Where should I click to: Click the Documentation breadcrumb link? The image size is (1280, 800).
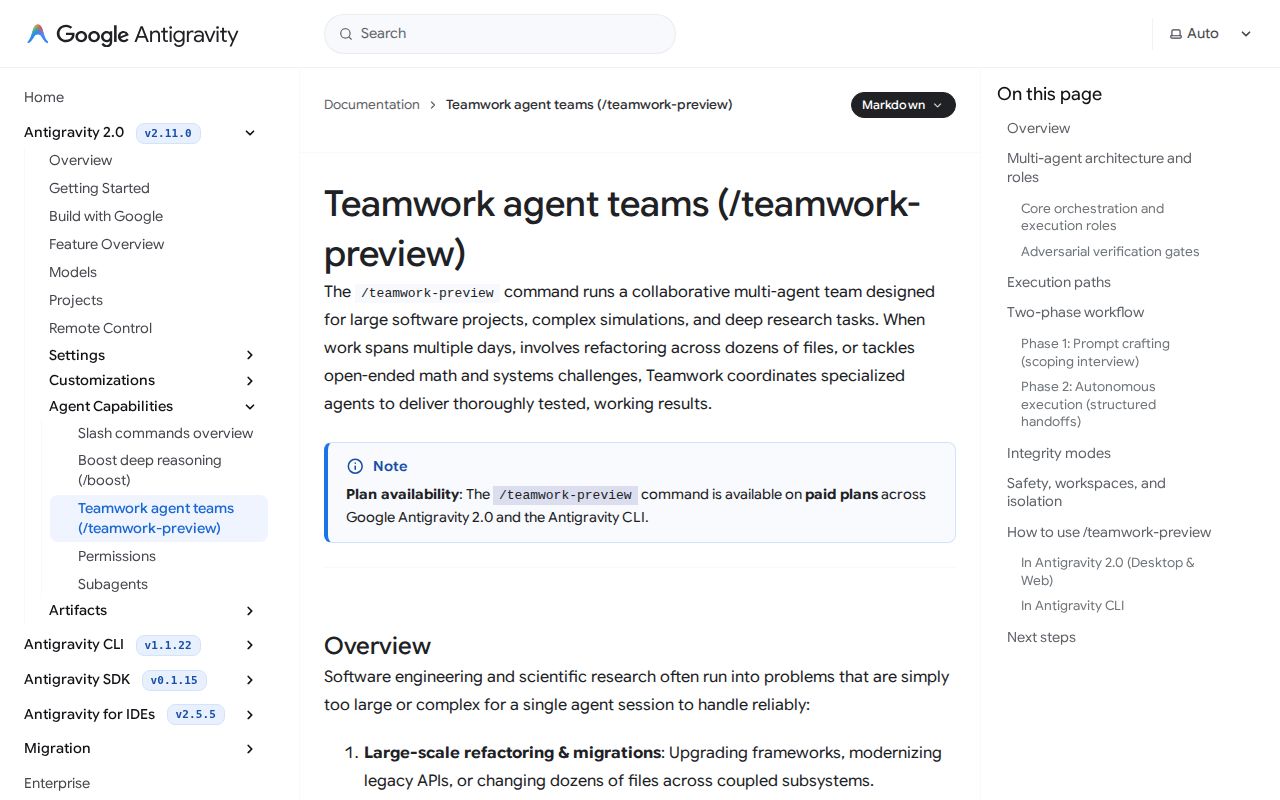[x=372, y=105]
